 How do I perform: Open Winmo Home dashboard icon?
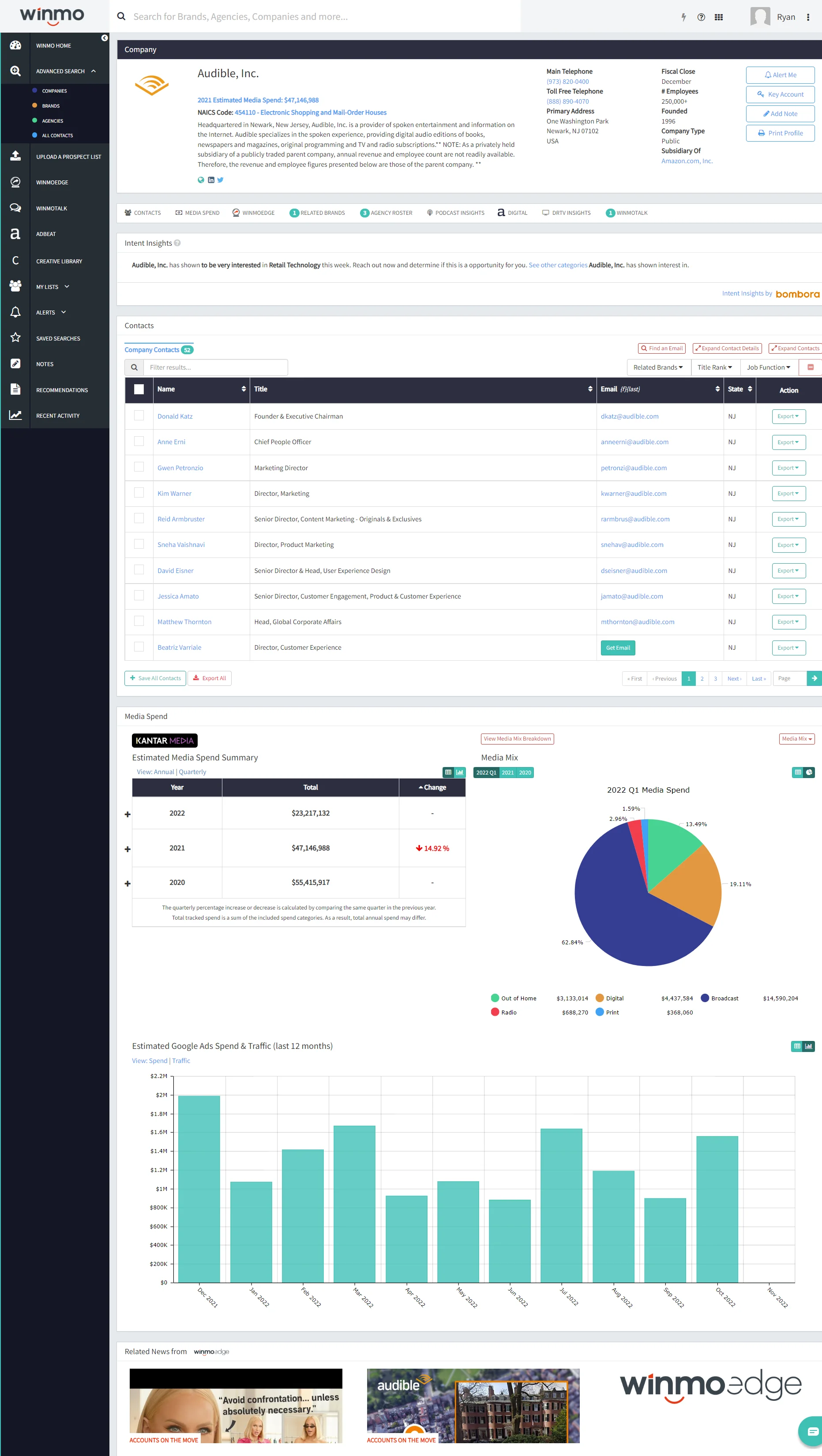pyautogui.click(x=15, y=45)
